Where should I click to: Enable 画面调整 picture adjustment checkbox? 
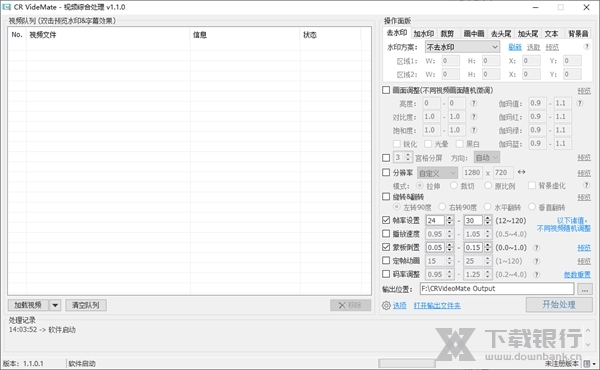tap(386, 90)
